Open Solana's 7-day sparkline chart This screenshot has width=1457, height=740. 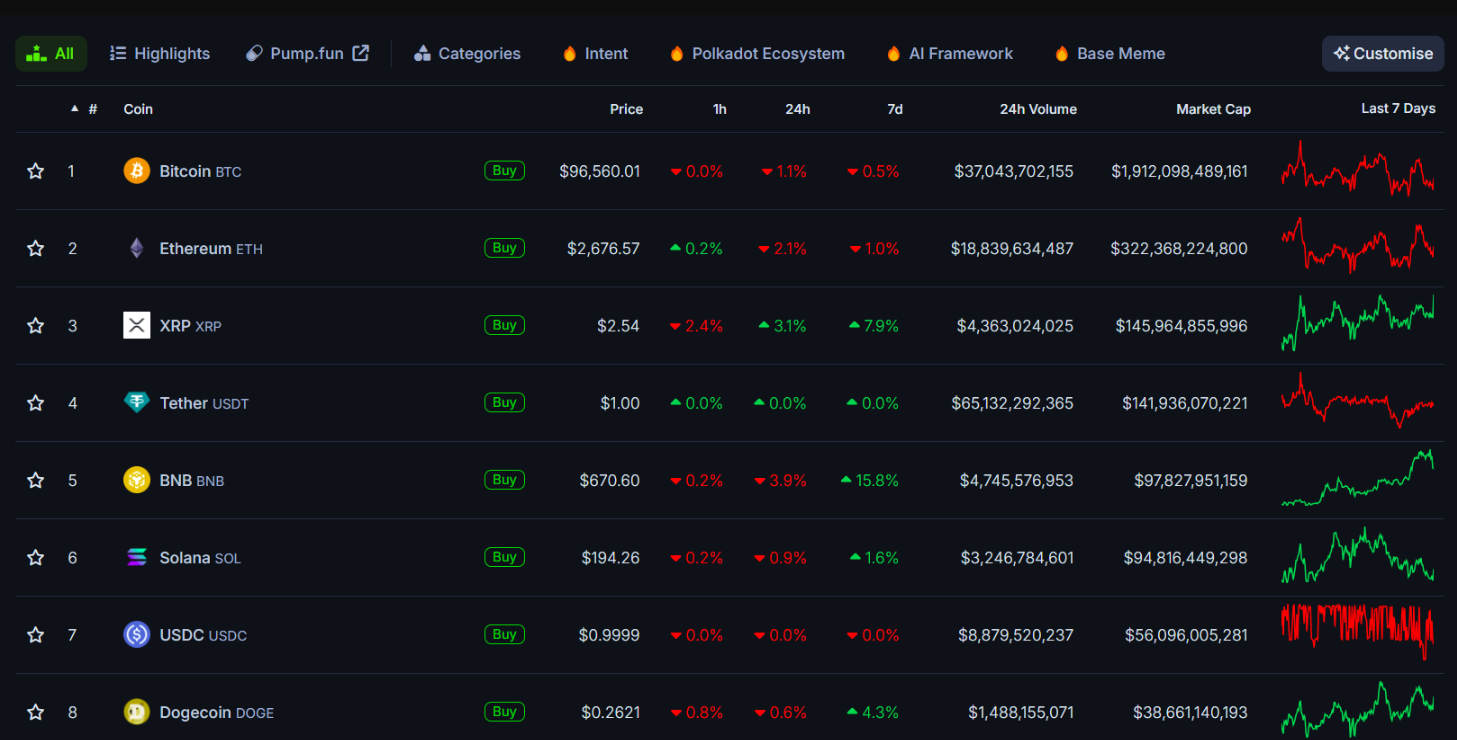point(1358,555)
